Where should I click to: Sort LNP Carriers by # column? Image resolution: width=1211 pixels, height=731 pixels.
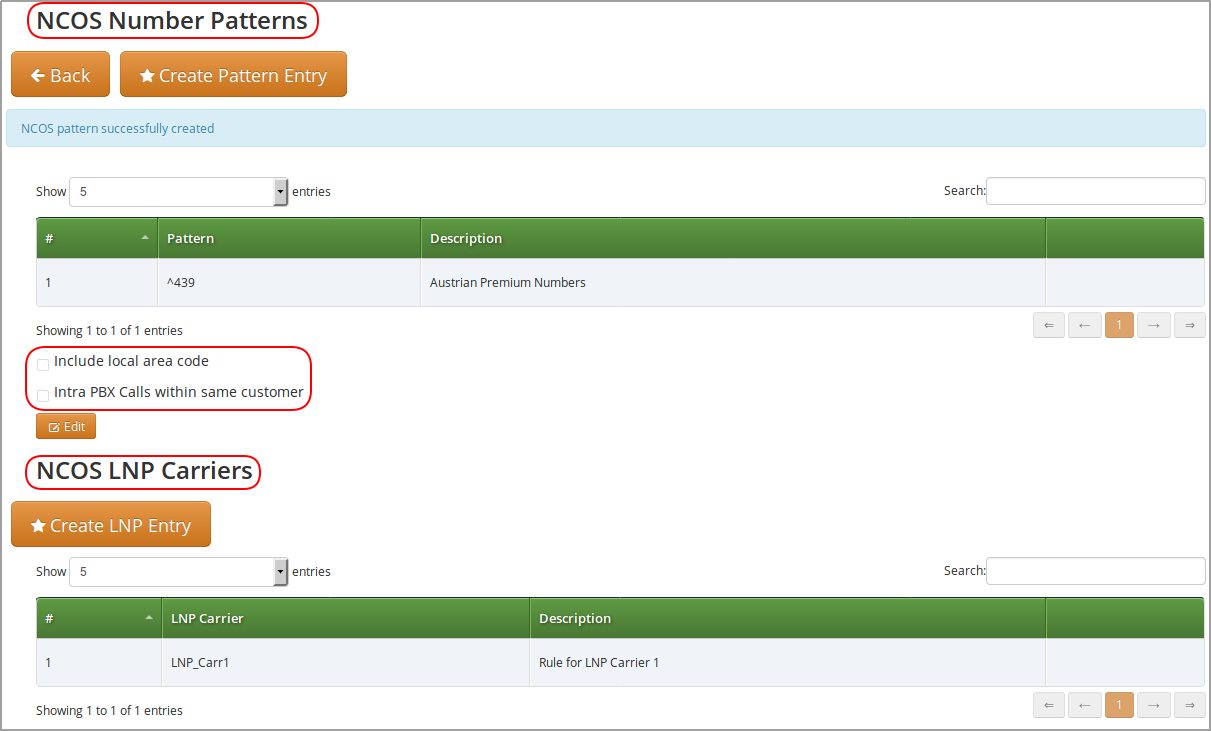pyautogui.click(x=97, y=618)
